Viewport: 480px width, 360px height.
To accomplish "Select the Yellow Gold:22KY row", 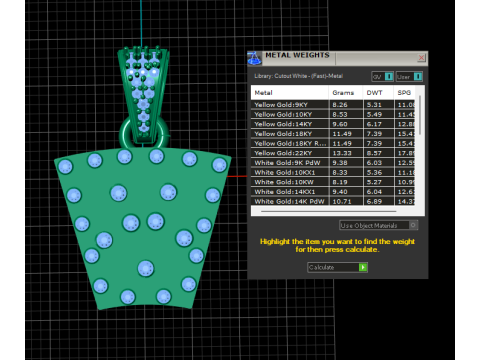I will [333, 153].
